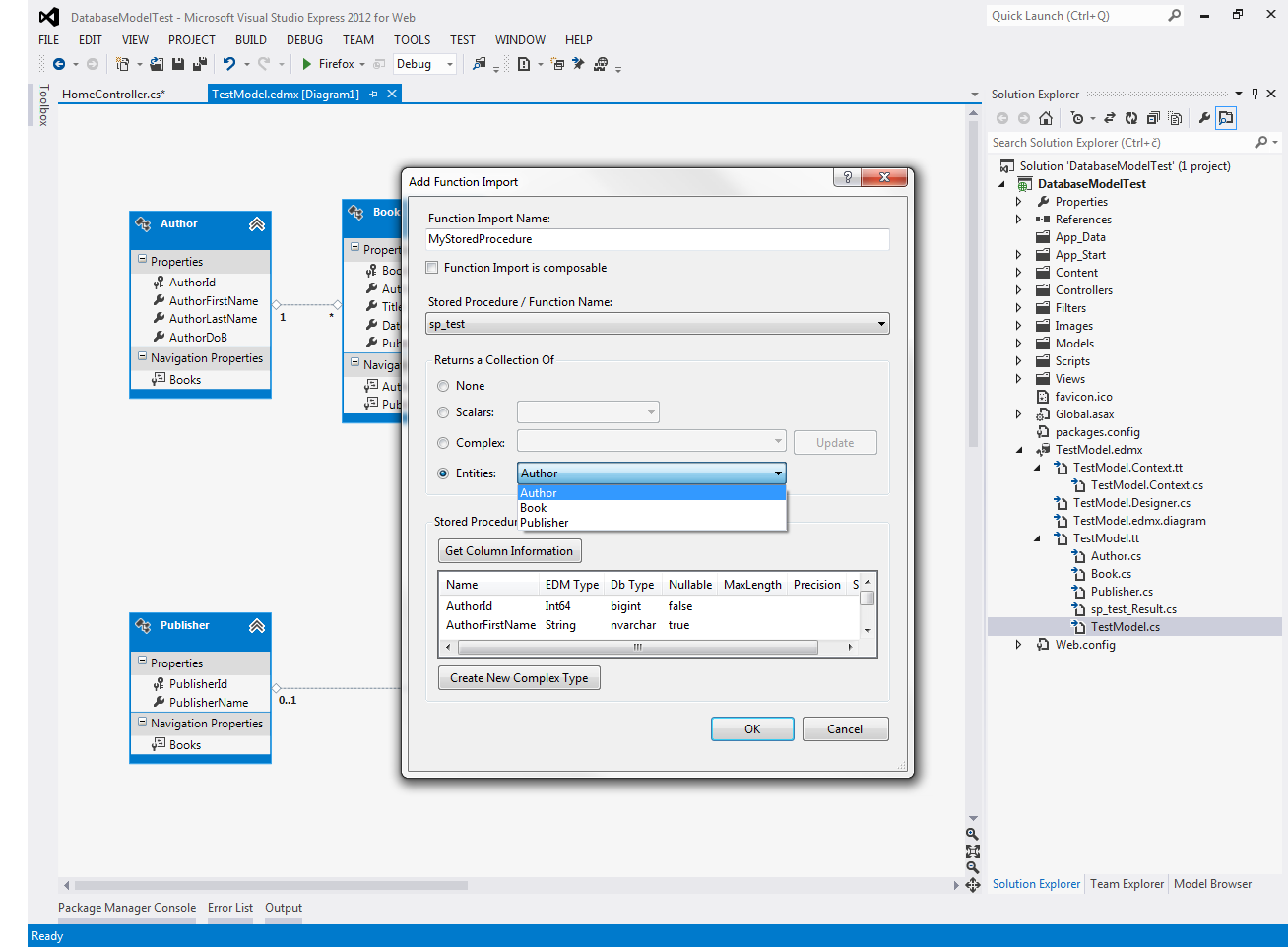Collapse All items in Solution Explorer
Image resolution: width=1288 pixels, height=947 pixels.
(x=1153, y=117)
